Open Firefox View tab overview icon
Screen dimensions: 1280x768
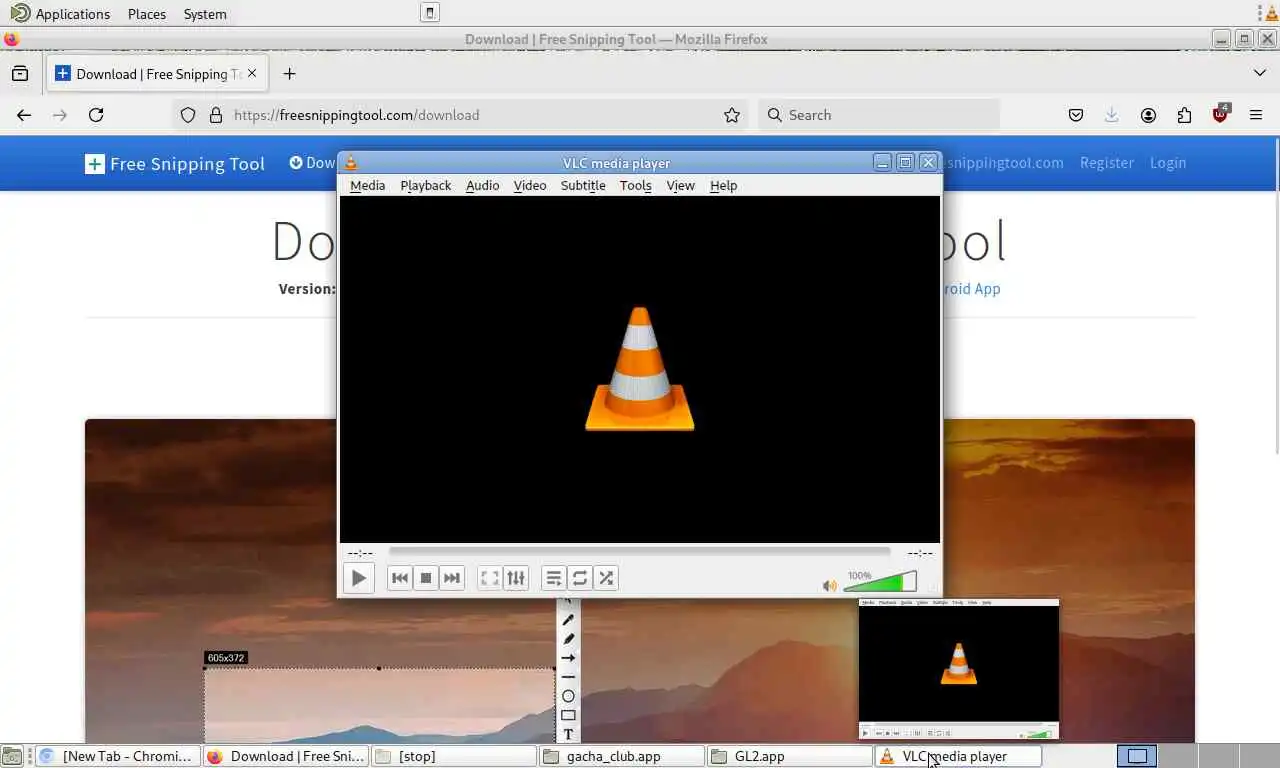pos(20,73)
